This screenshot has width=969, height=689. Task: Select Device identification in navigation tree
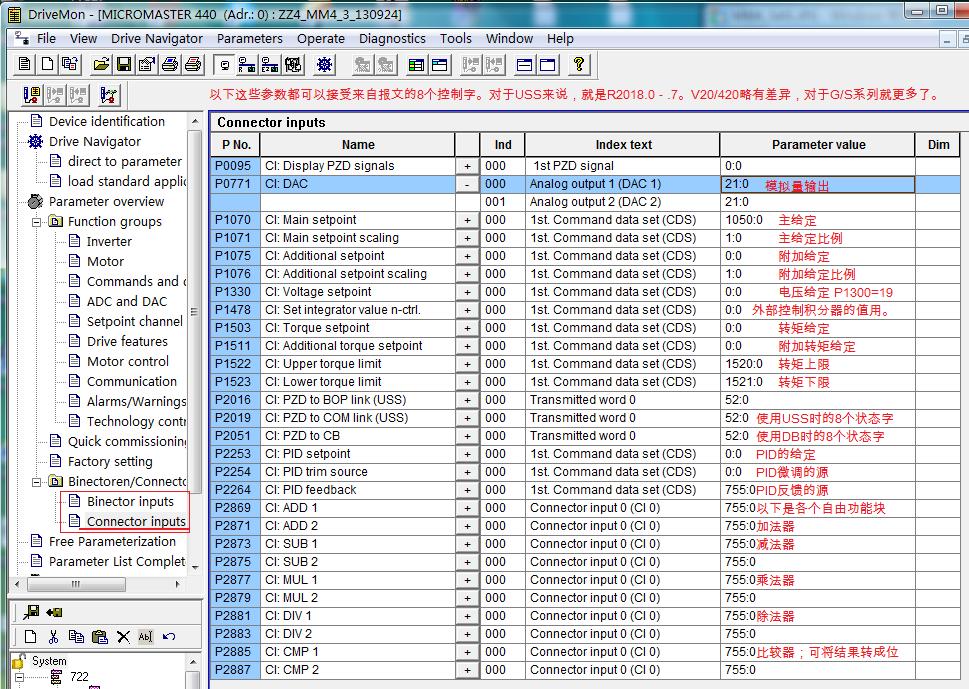coord(106,121)
